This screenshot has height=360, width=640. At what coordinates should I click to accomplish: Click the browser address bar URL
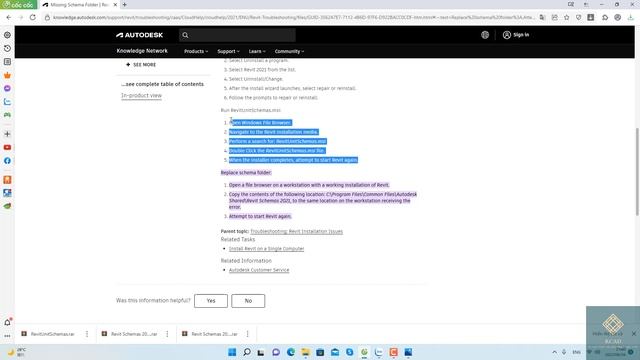coord(293,18)
